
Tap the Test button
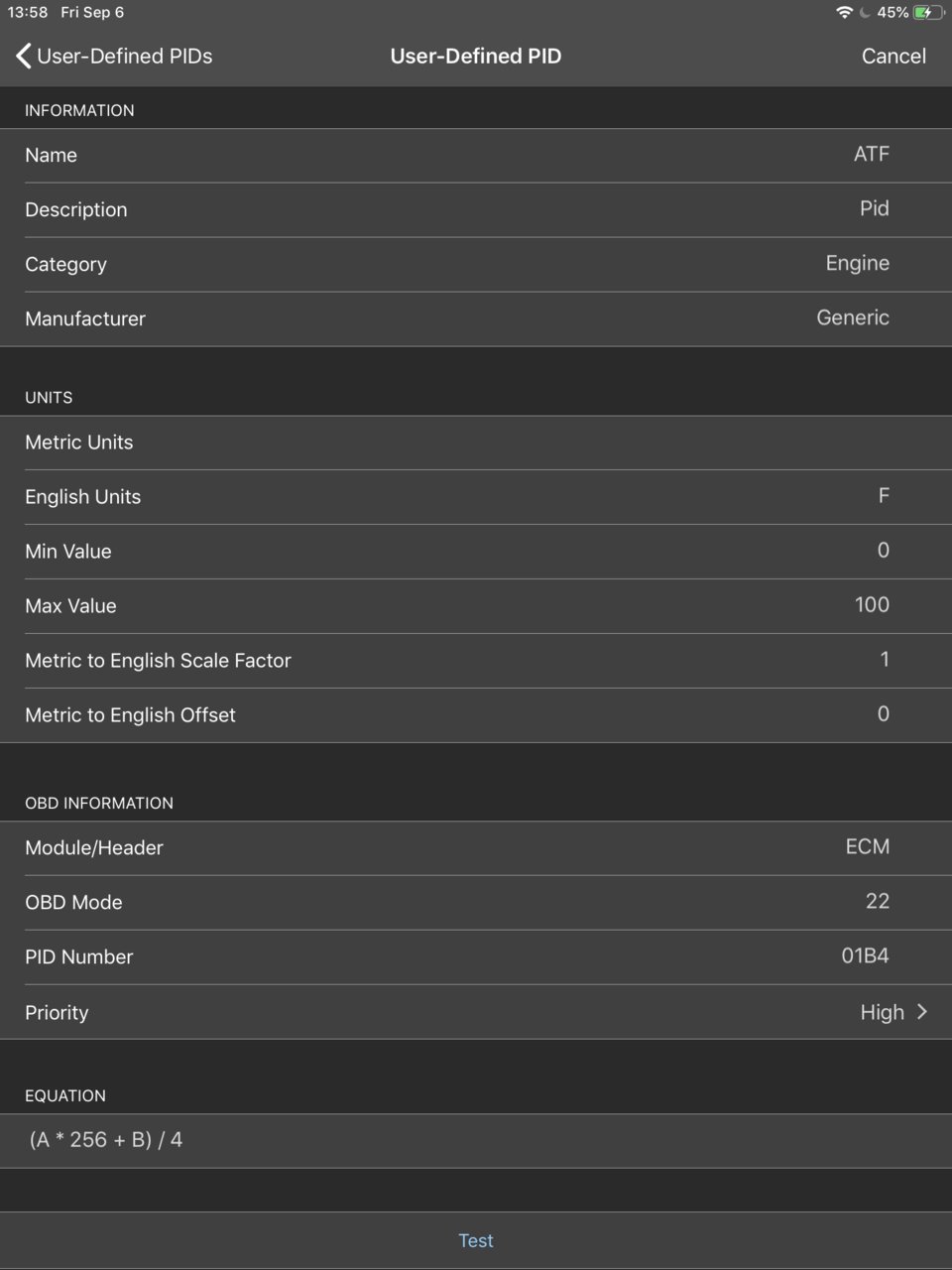pos(476,1240)
